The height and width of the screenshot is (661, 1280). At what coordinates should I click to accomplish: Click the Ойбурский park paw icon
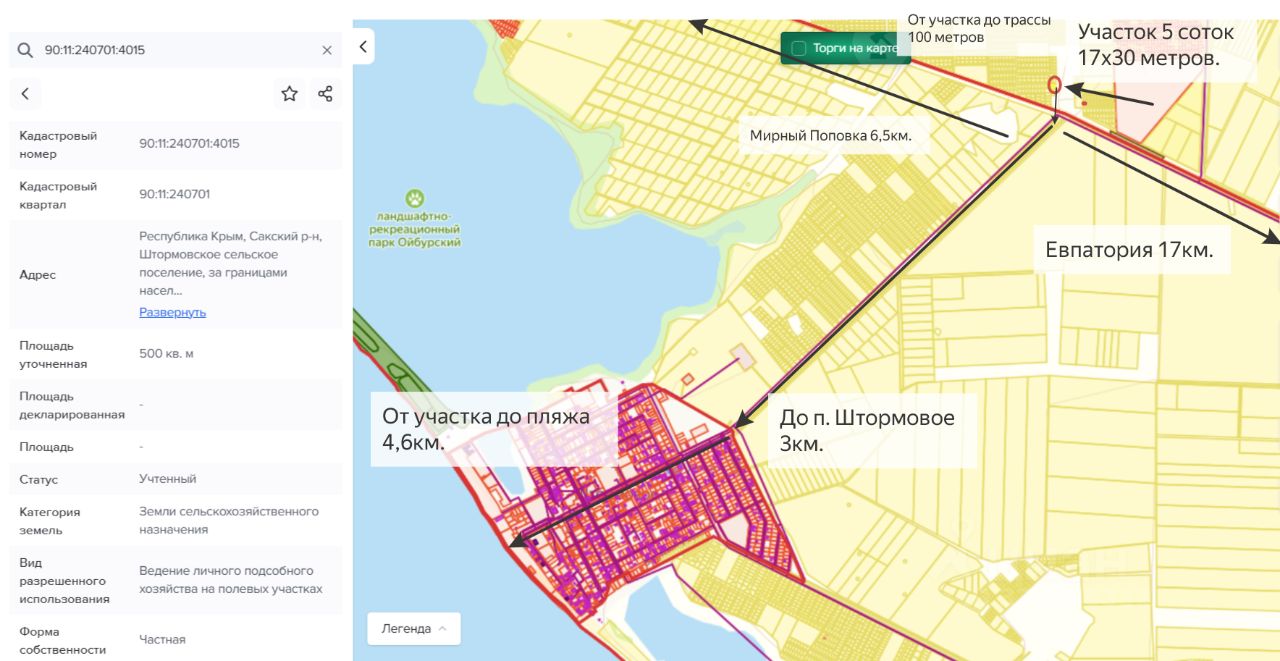point(415,198)
